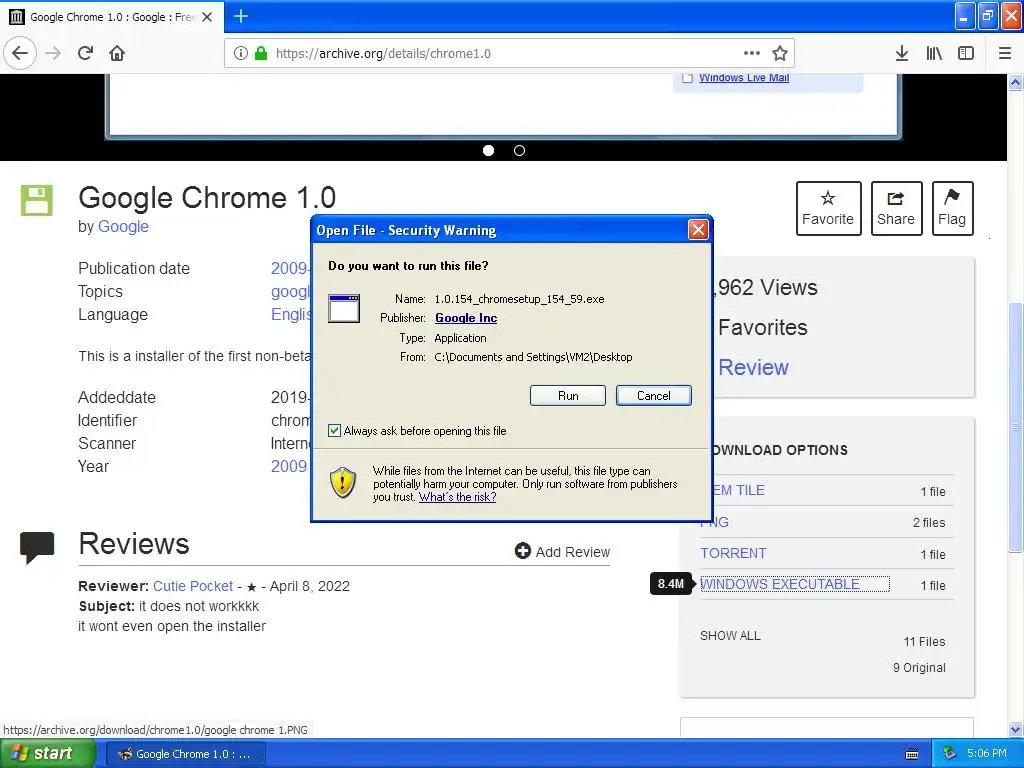
Task: Click the system tray icon beside clock
Action: point(949,754)
